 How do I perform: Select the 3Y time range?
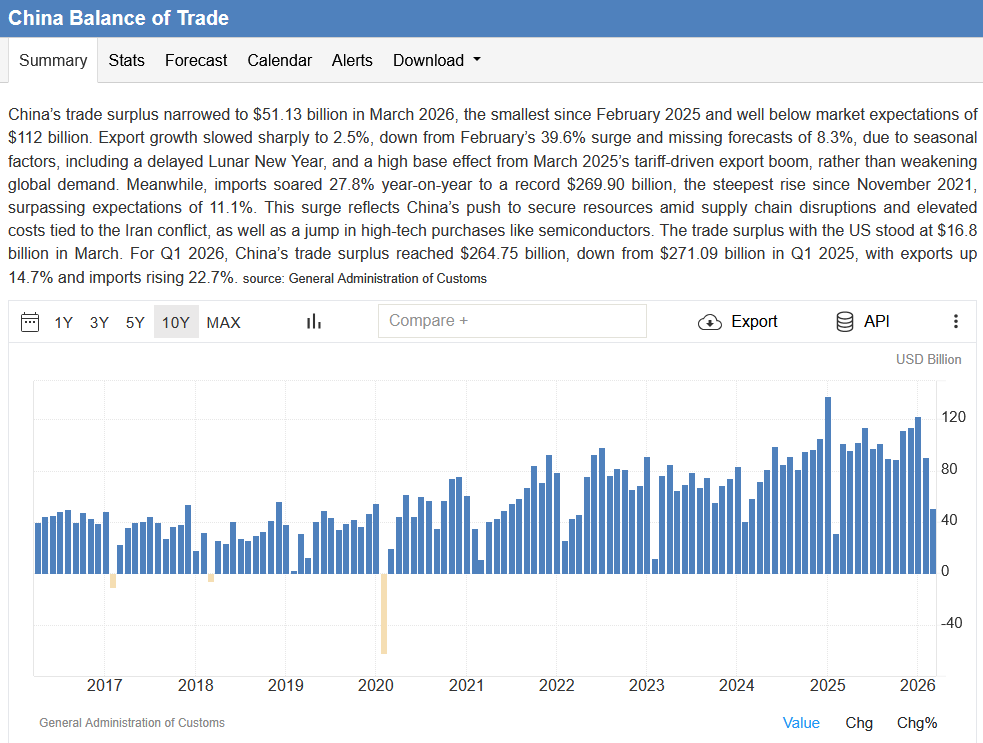coord(99,322)
